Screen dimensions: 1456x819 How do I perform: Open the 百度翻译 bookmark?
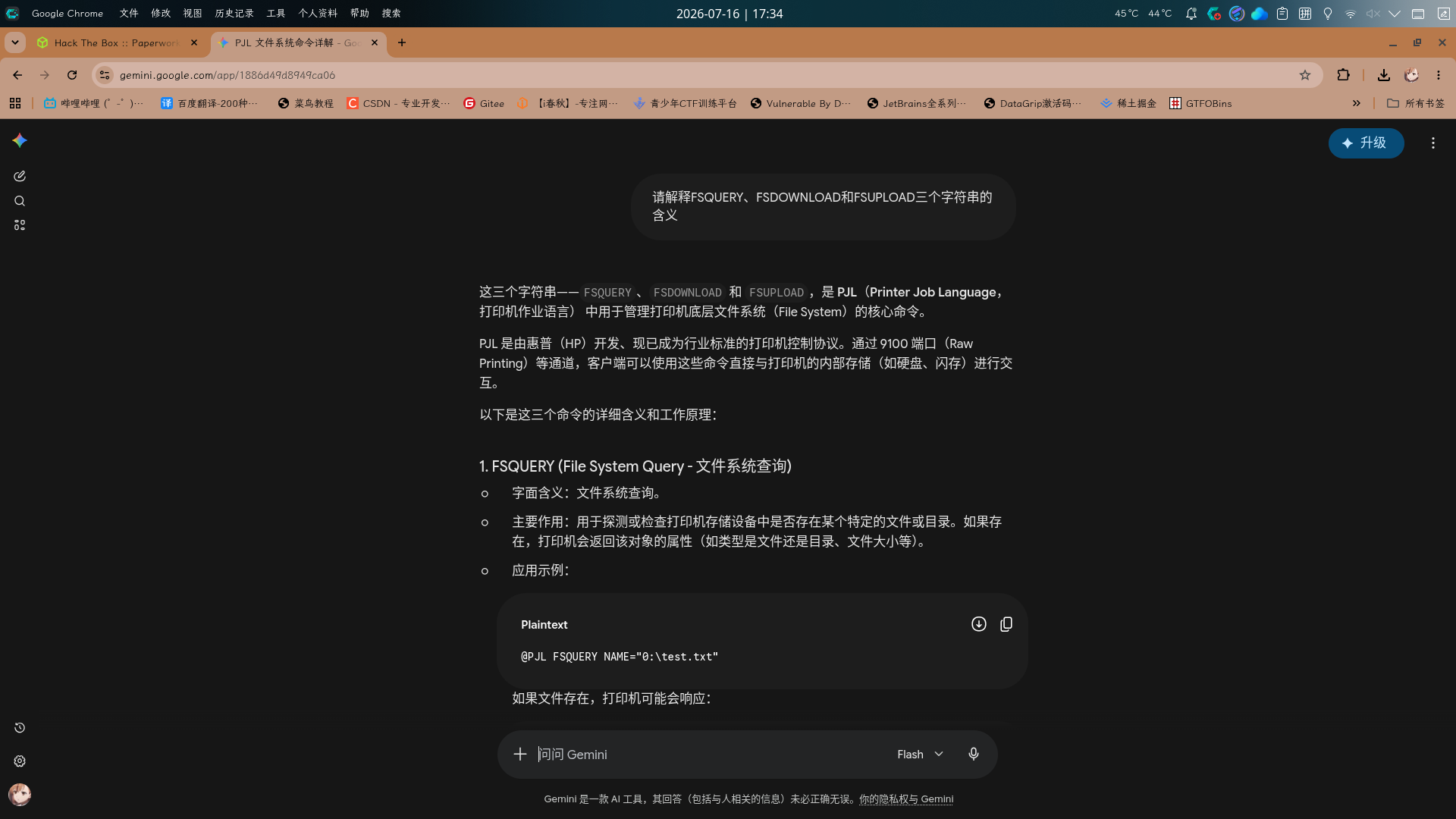209,103
